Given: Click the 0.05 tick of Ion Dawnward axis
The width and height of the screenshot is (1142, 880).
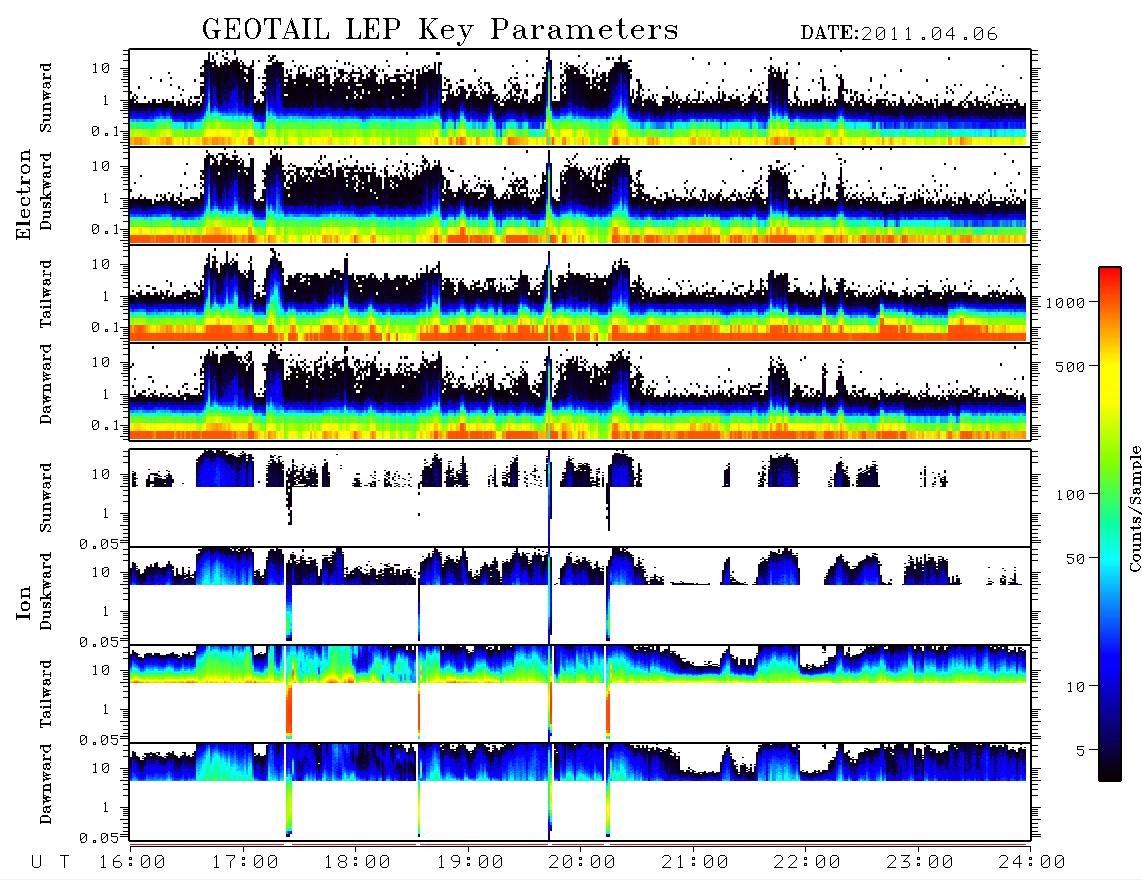Looking at the screenshot, I should [x=99, y=838].
